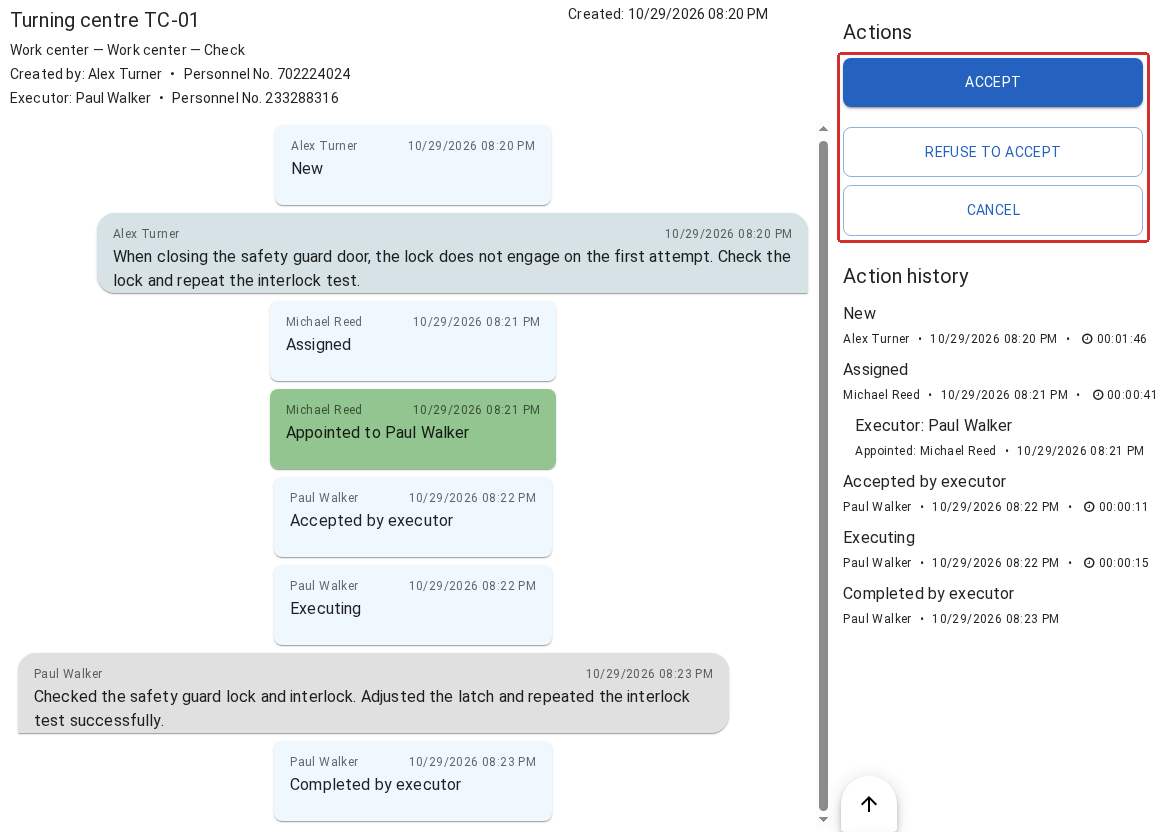Click the 'Actions' heading
The width and height of the screenshot is (1160, 832).
877,32
